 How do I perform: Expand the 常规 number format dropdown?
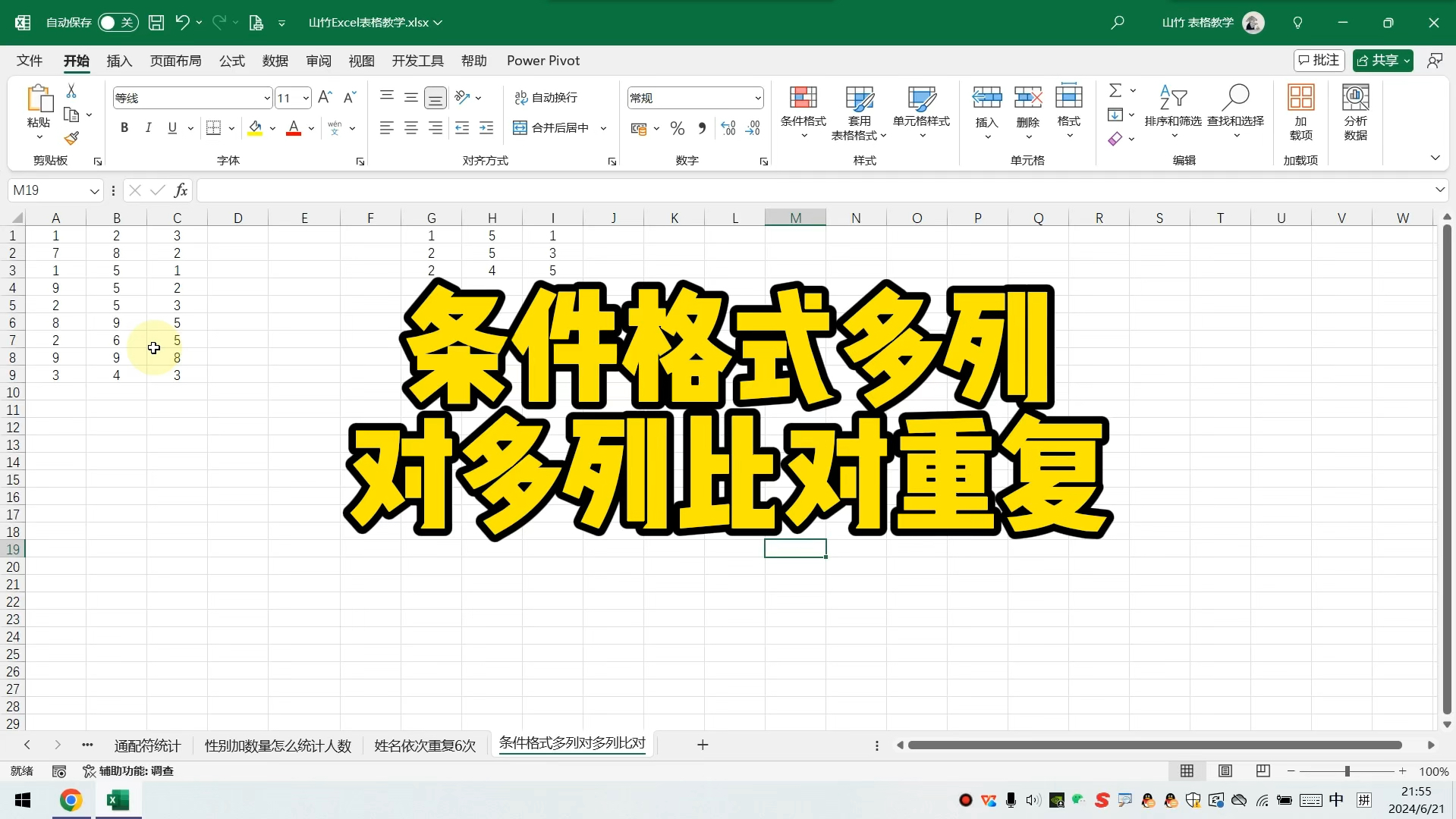point(756,97)
